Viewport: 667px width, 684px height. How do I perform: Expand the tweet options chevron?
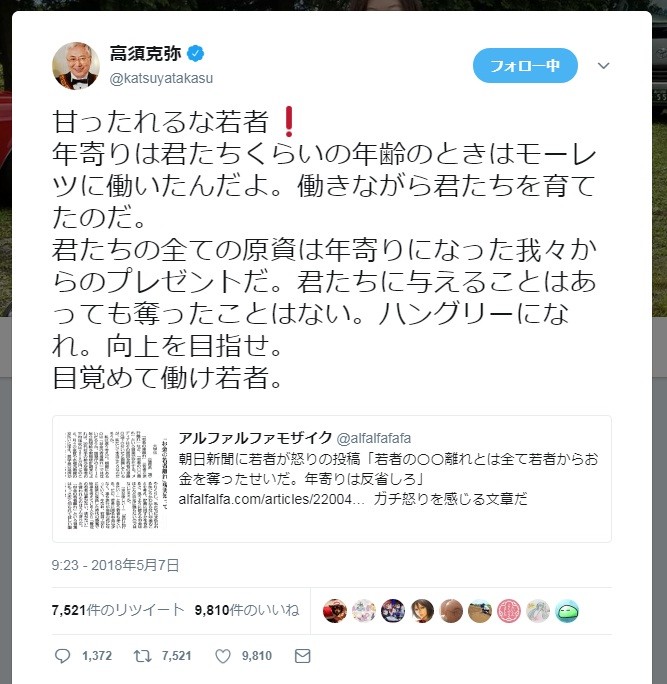[603, 66]
